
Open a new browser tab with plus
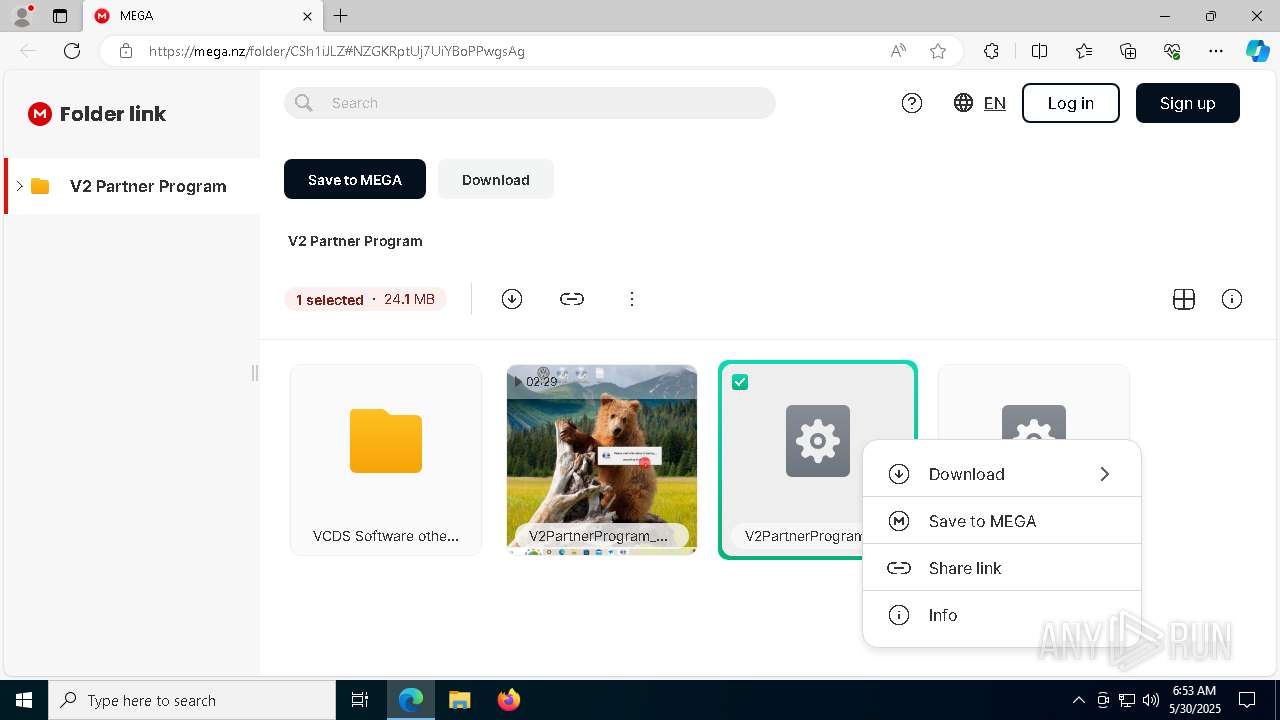(341, 16)
